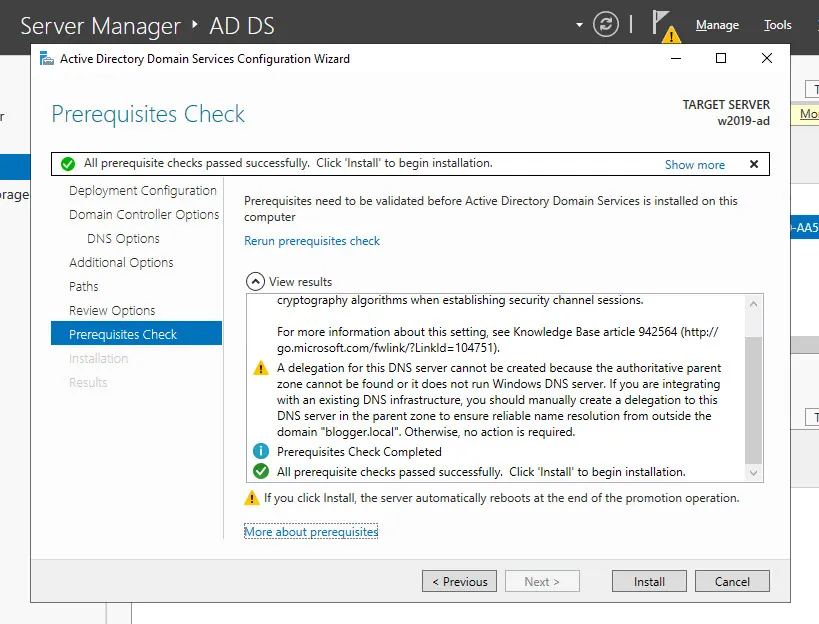819x624 pixels.
Task: Go back with the Previous button
Action: pos(459,581)
